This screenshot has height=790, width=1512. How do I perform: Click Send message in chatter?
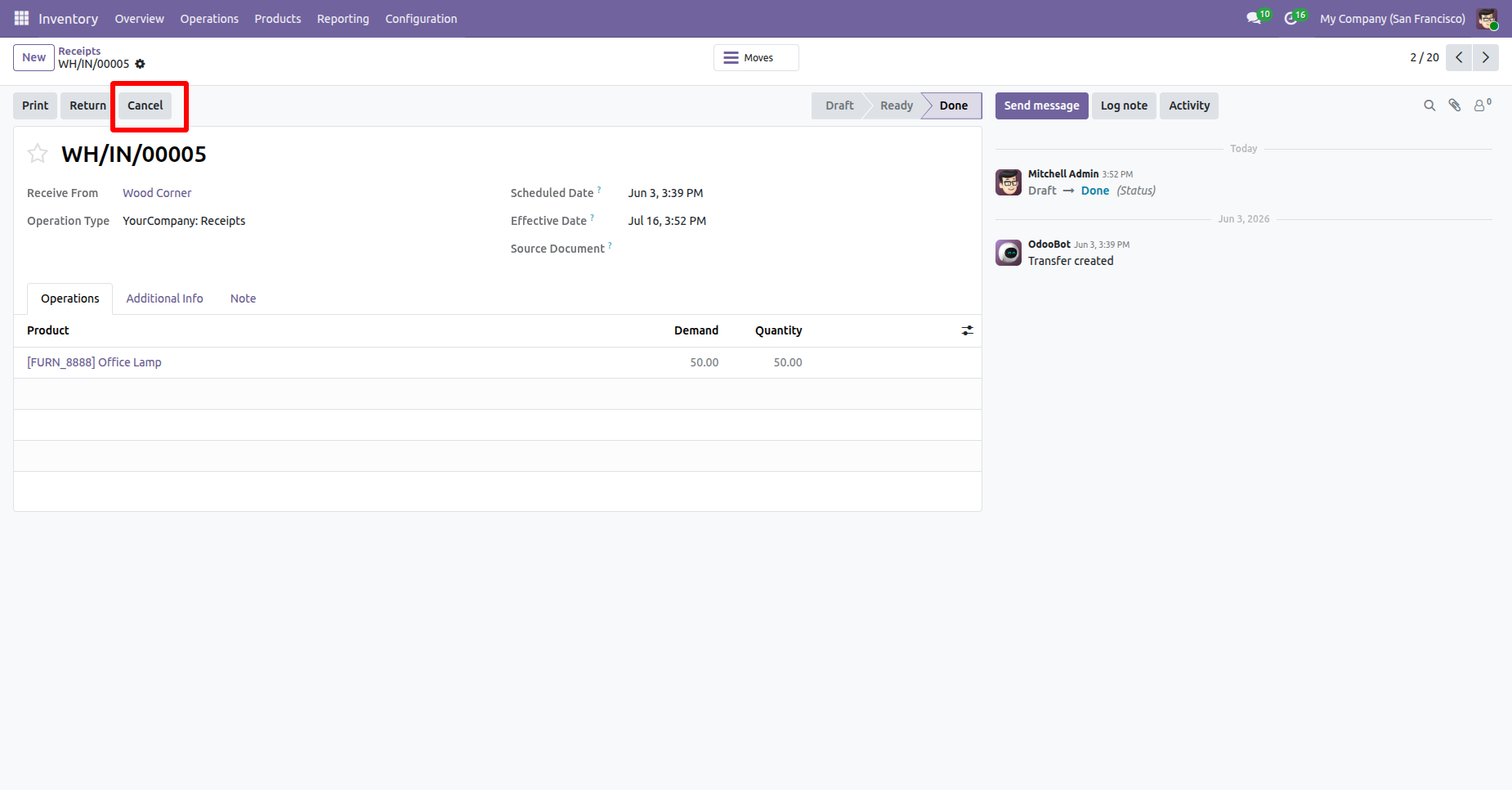click(1041, 105)
